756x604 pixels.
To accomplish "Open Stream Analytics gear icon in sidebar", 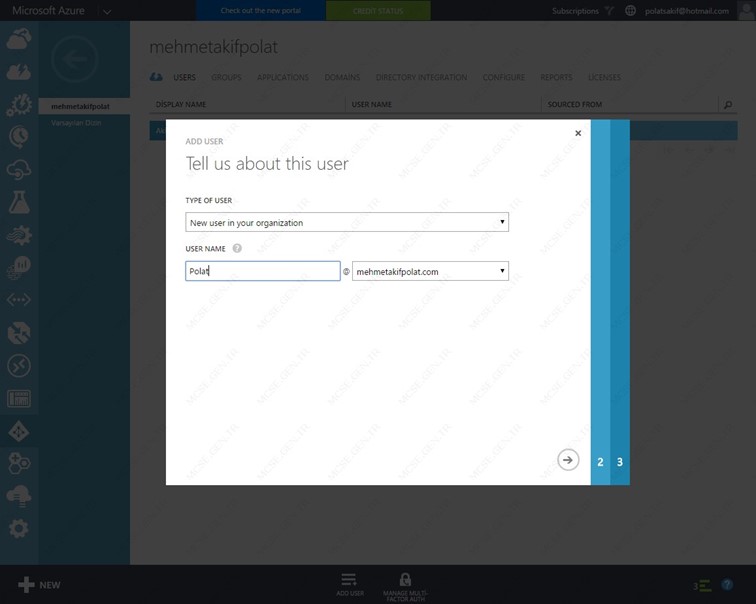I will [x=19, y=235].
